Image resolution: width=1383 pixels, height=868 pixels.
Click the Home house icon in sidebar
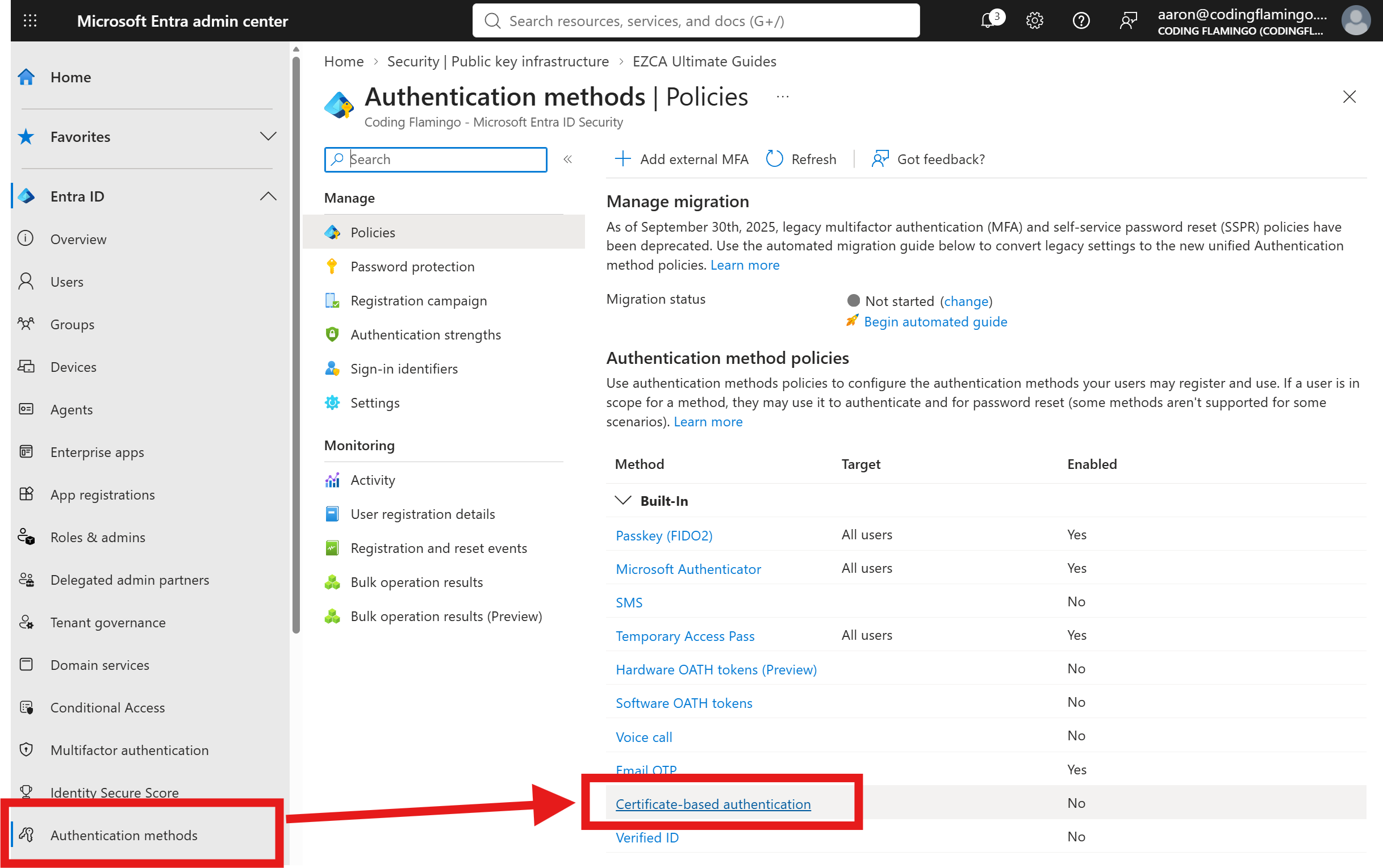(26, 77)
